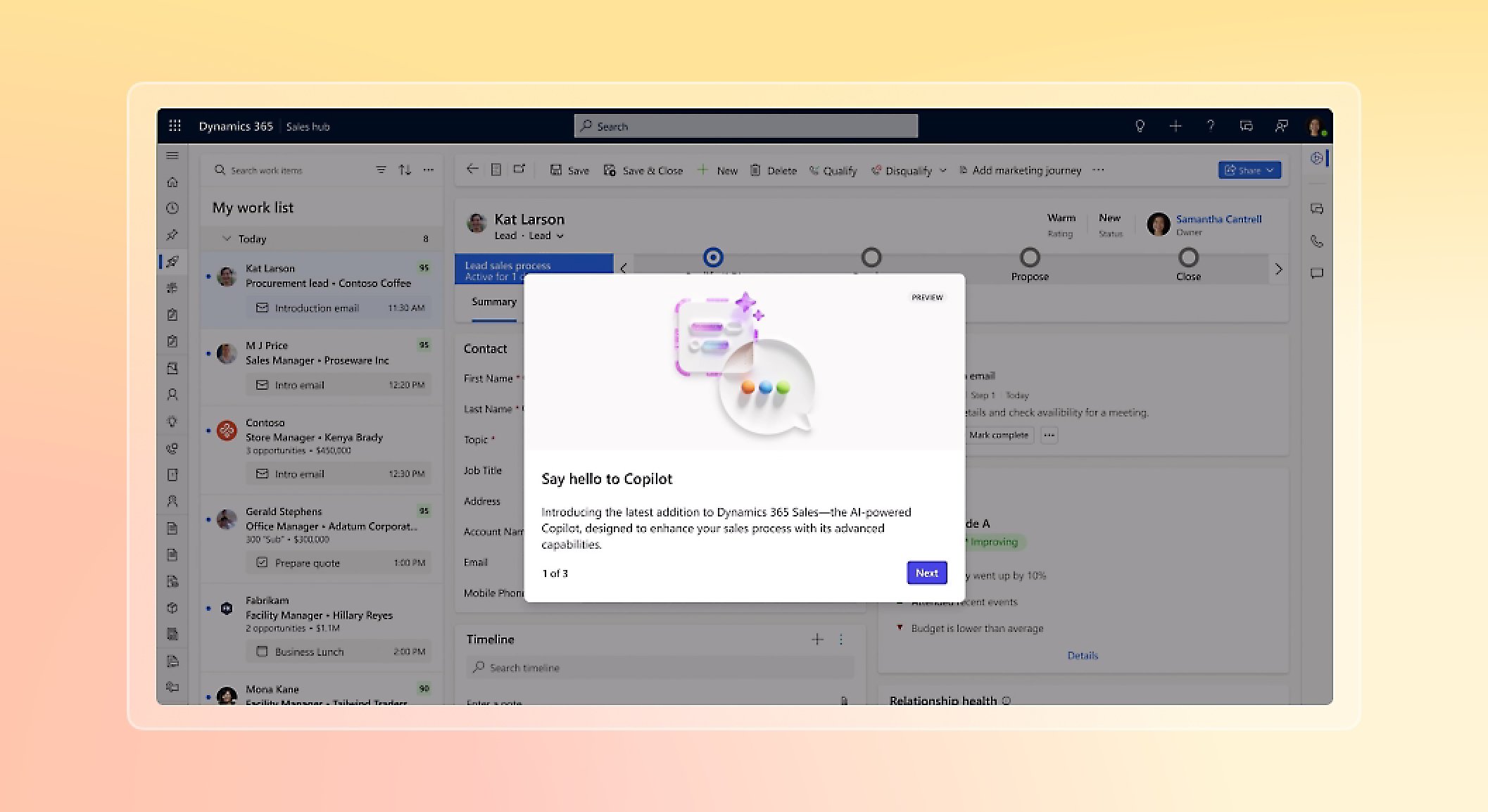The height and width of the screenshot is (812, 1488).
Task: Open quick create with the plus icon
Action: (x=1175, y=126)
